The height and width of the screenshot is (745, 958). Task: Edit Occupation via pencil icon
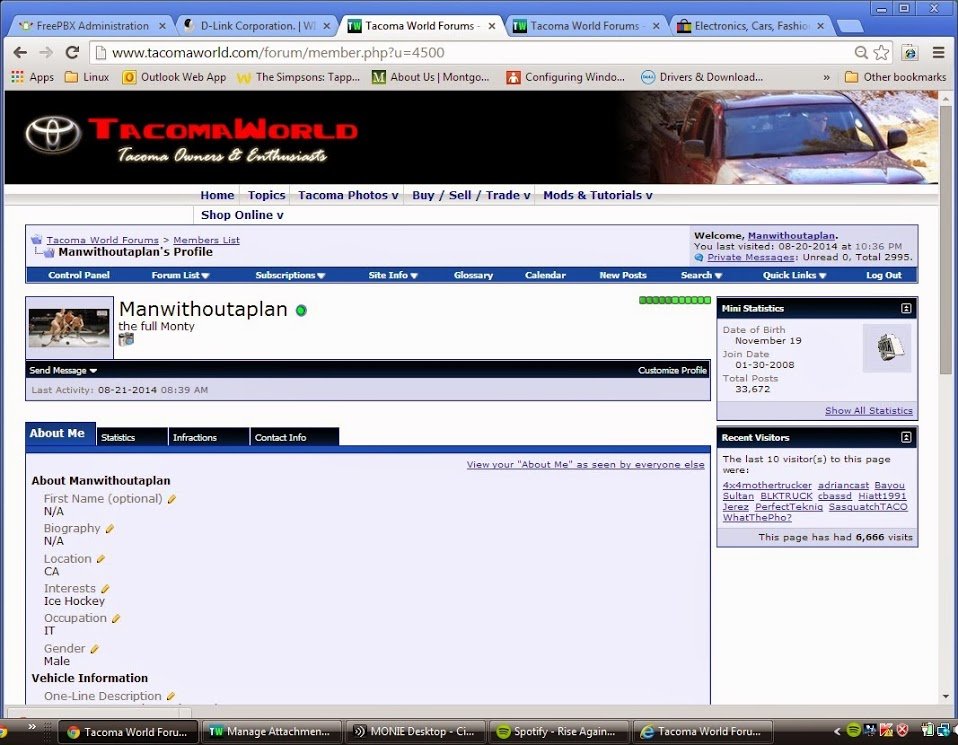coord(116,618)
